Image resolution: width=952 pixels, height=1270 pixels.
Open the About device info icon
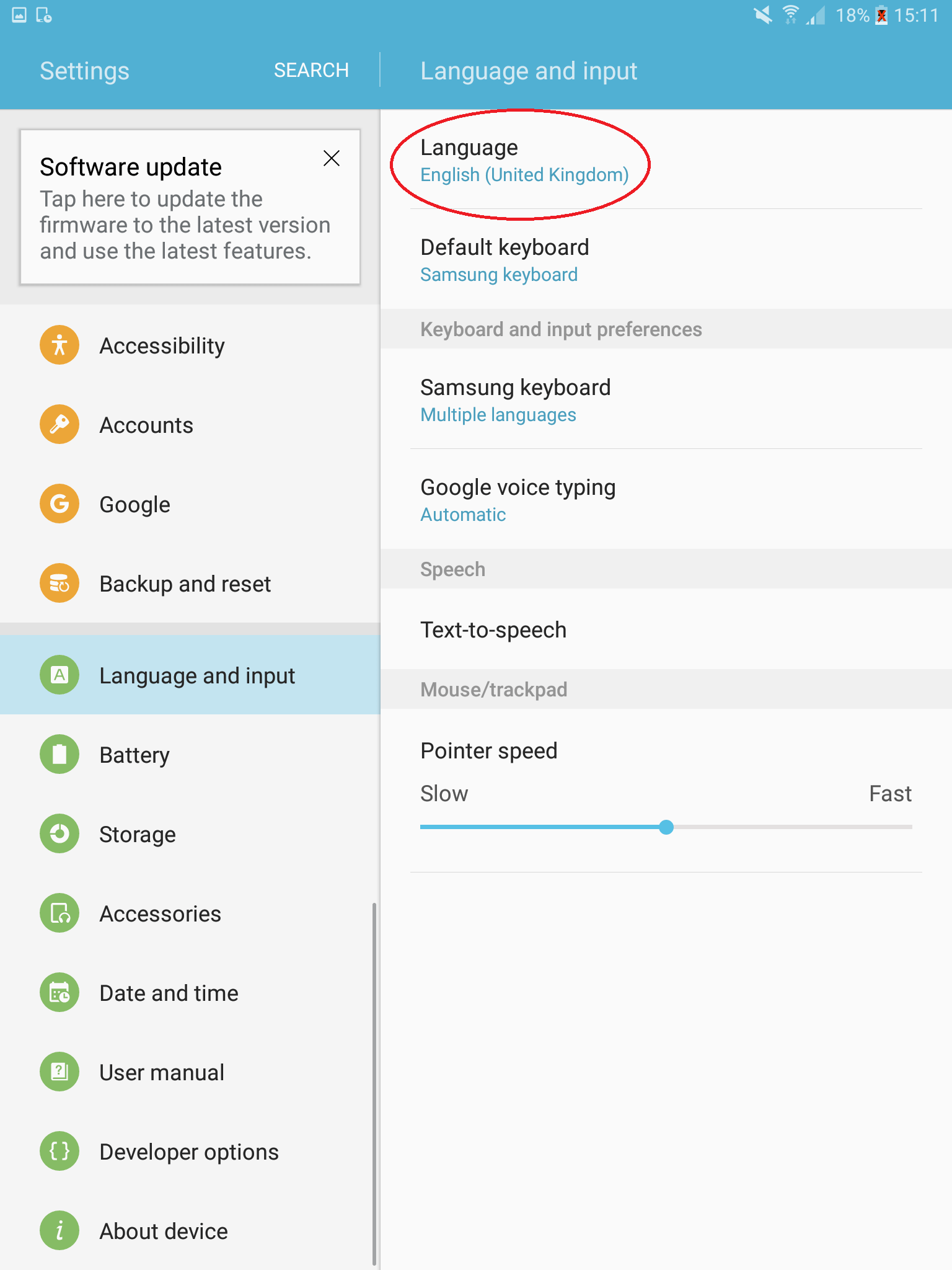pos(59,1230)
